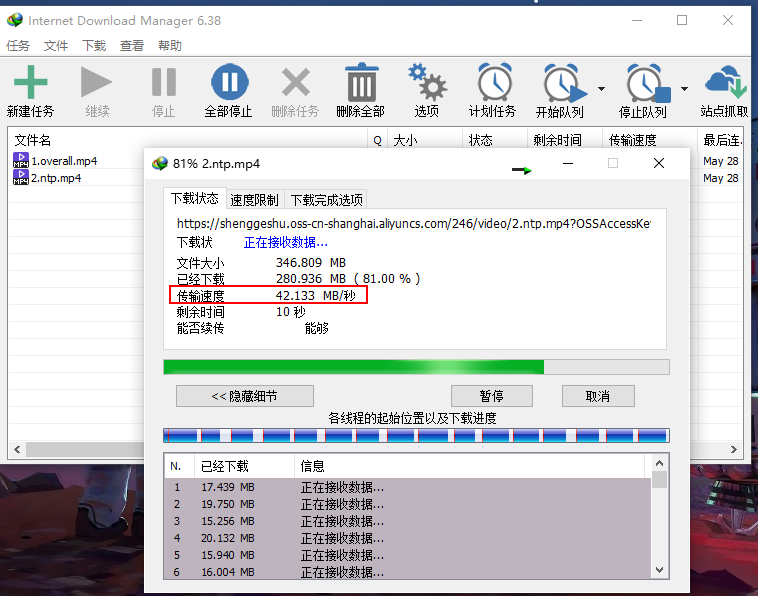Maximize the Internet Download Manager main window

click(x=682, y=20)
